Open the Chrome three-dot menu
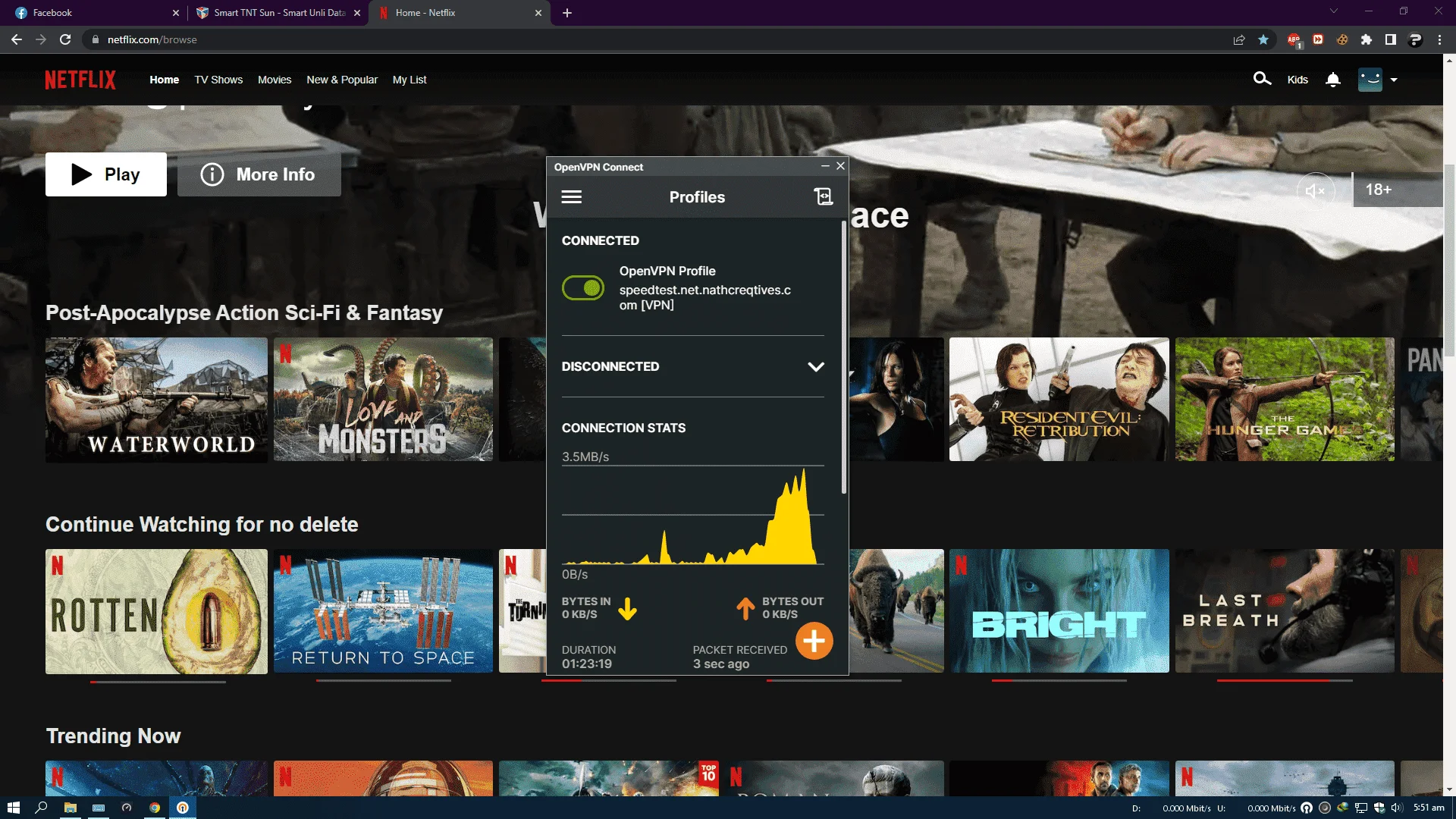Image resolution: width=1456 pixels, height=819 pixels. click(1439, 39)
